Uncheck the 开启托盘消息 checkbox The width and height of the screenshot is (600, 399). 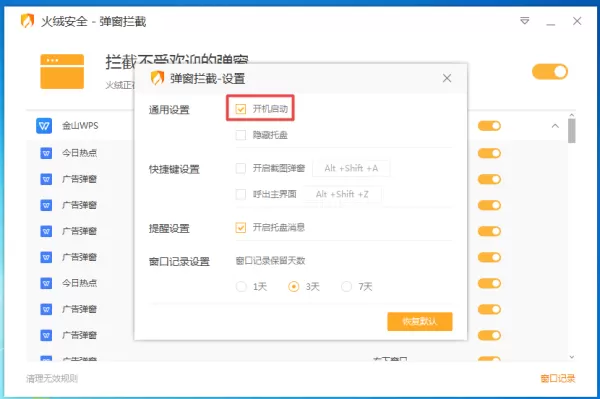[241, 228]
